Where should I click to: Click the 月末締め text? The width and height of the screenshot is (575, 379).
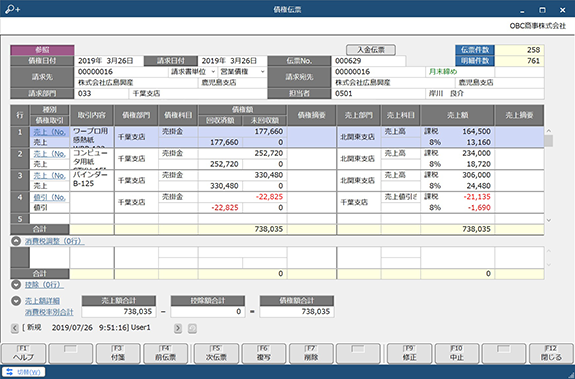pyautogui.click(x=443, y=72)
